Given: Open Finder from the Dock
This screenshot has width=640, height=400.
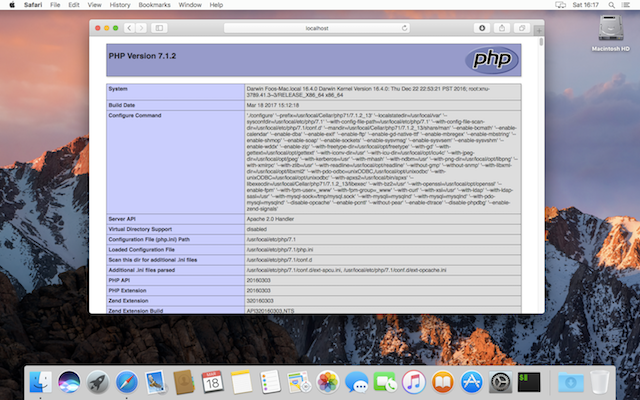Looking at the screenshot, I should tap(40, 382).
